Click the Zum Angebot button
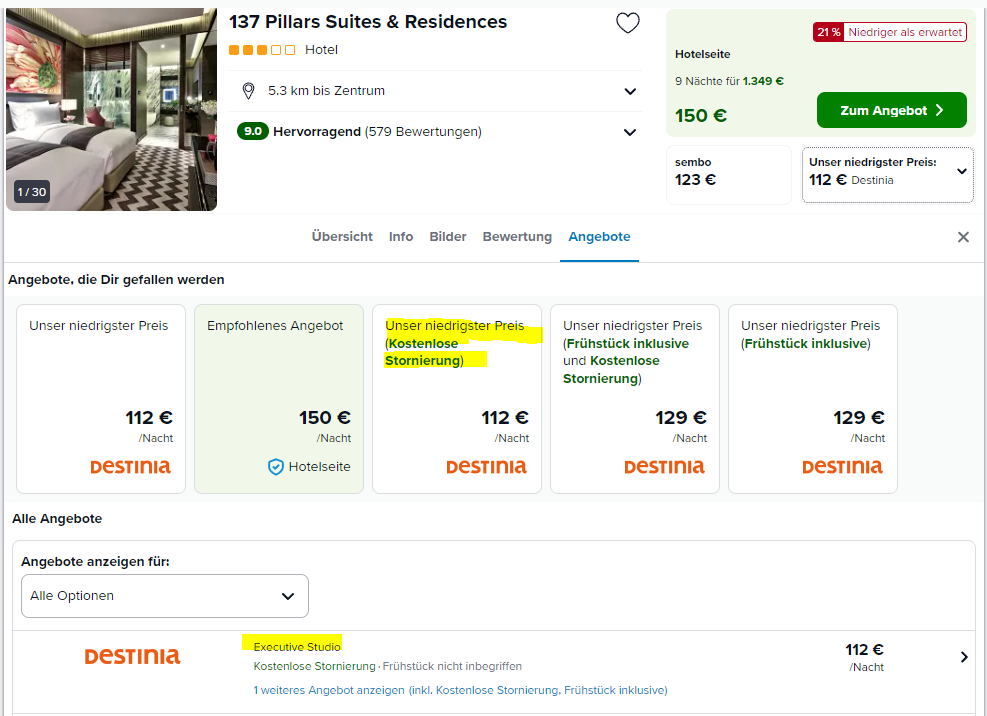The height and width of the screenshot is (716, 987). [x=891, y=110]
